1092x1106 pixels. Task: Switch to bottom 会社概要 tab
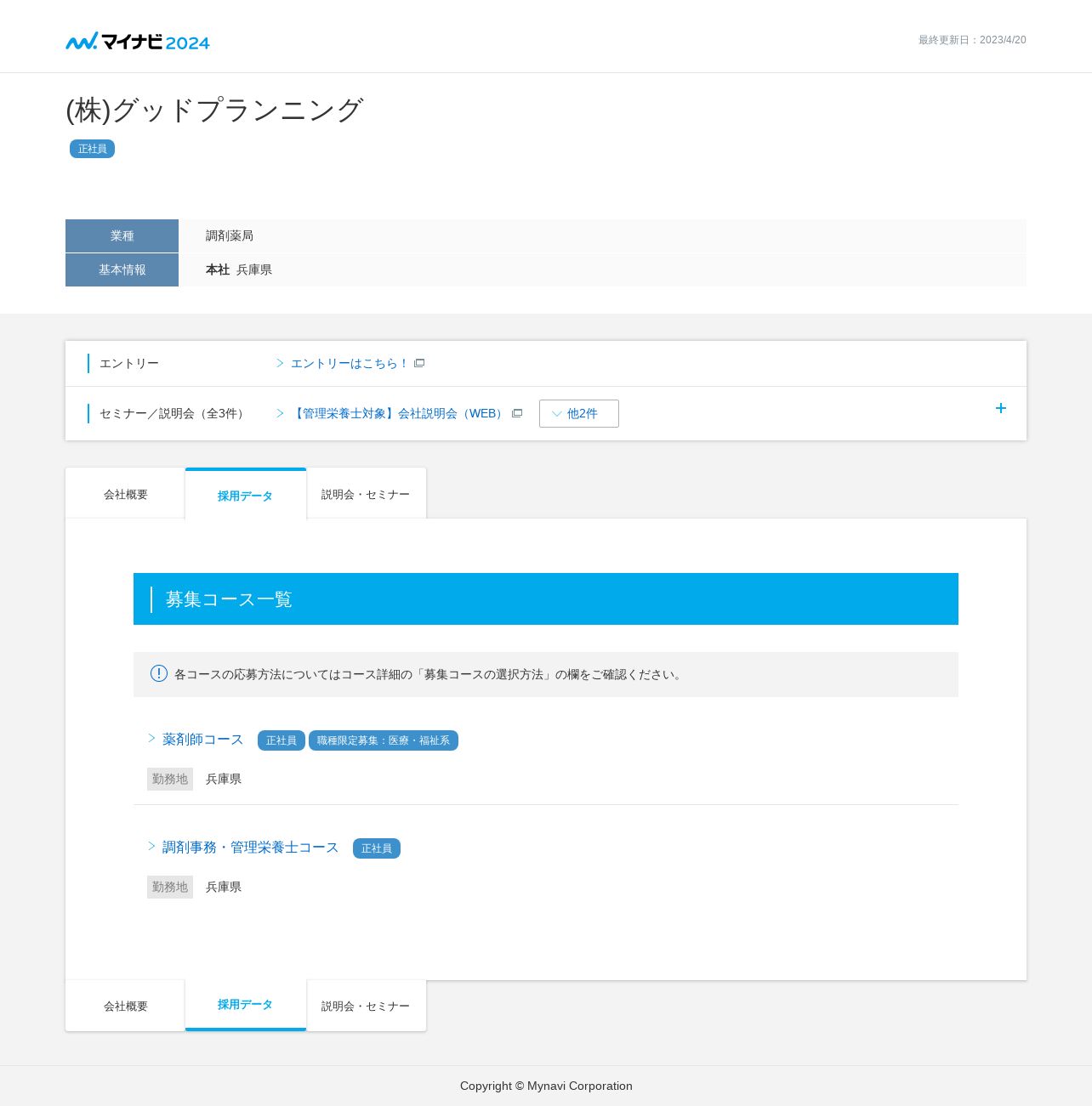(x=125, y=1006)
